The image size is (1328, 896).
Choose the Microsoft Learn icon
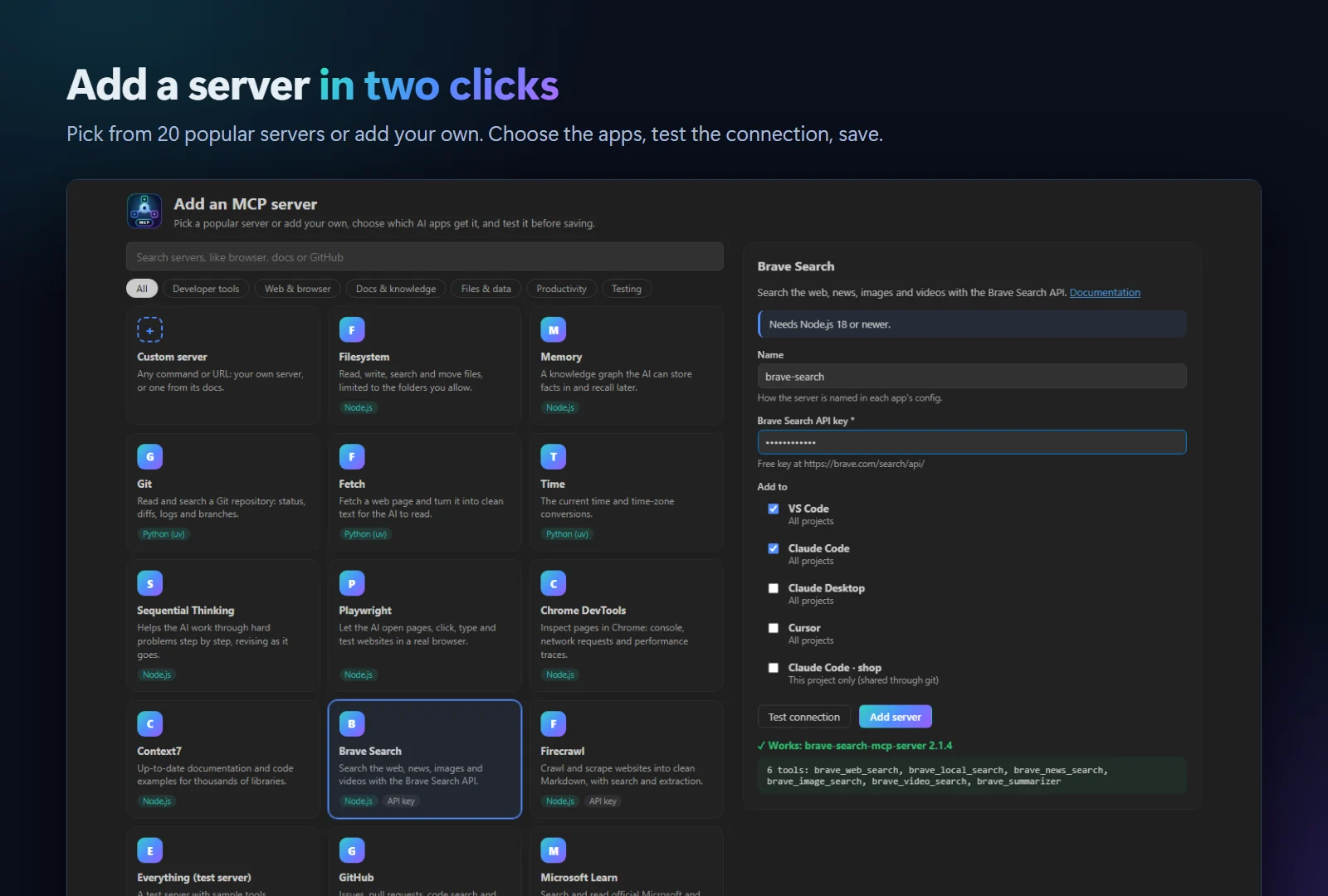[554, 850]
